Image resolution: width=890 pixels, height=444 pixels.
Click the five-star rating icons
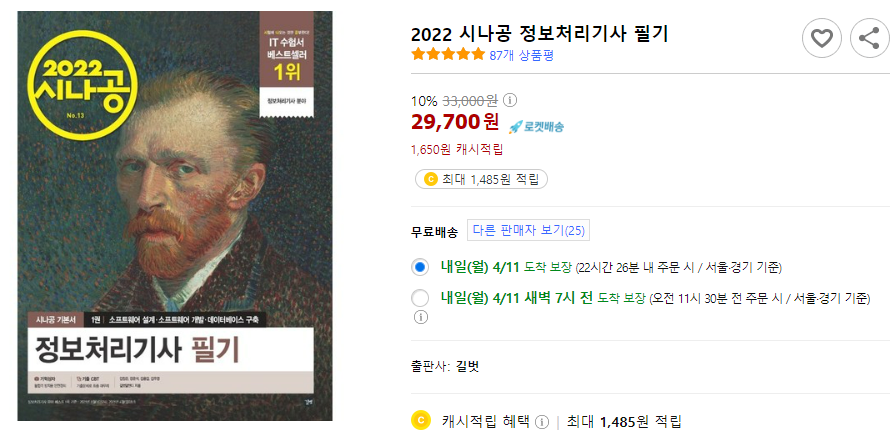448,55
